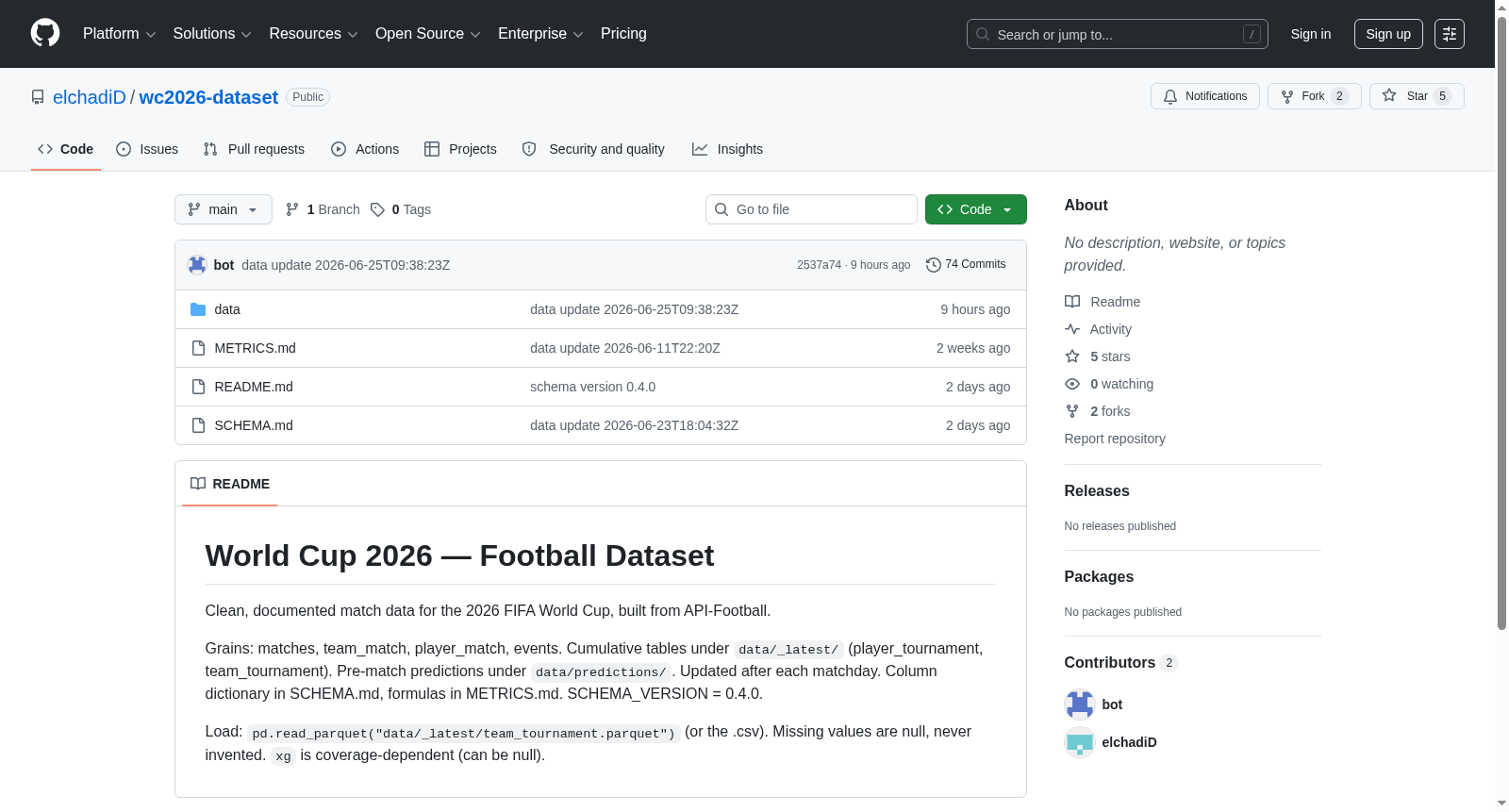Click the Notifications bell button

[1204, 96]
